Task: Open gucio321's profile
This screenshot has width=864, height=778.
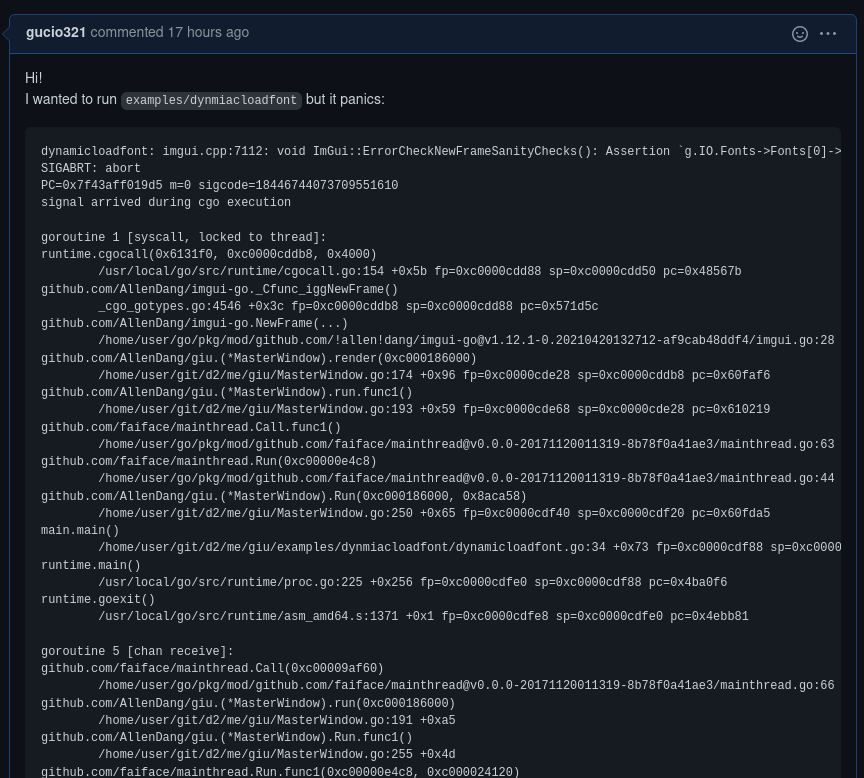Action: coord(56,32)
